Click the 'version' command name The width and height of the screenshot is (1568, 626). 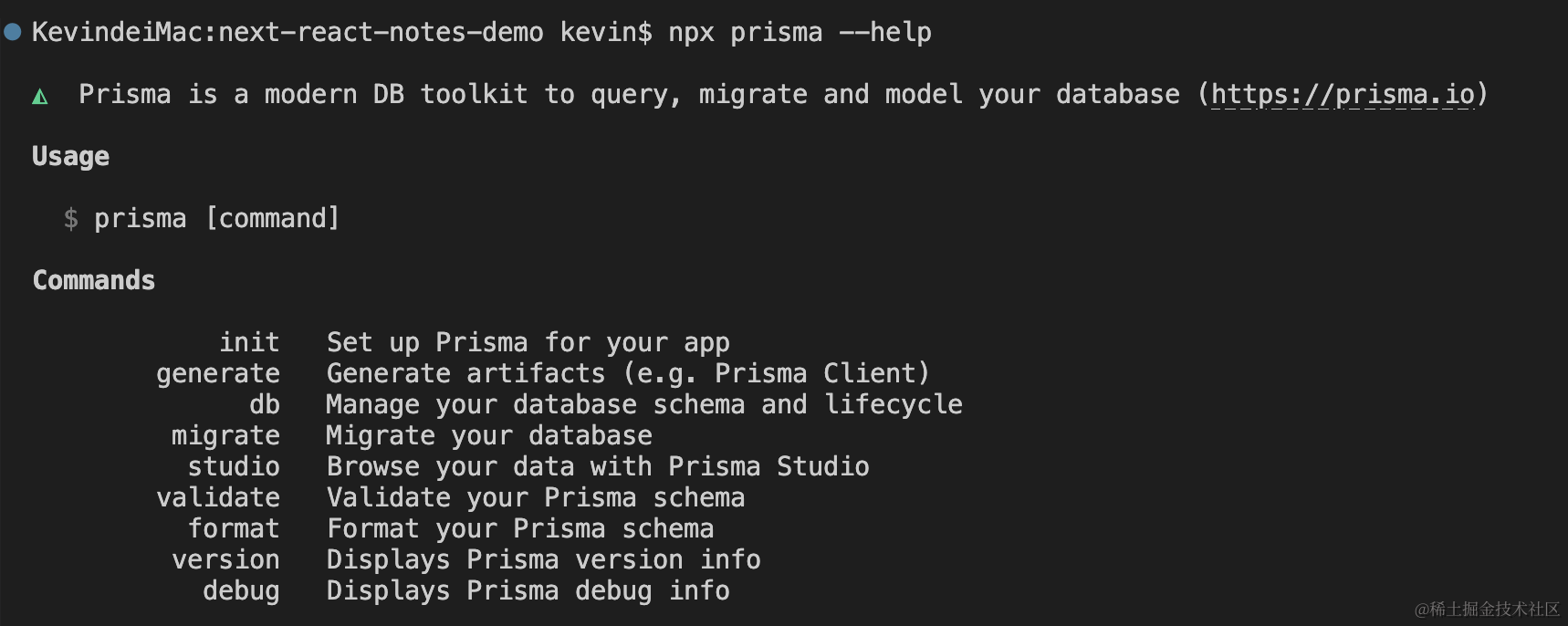coord(225,559)
